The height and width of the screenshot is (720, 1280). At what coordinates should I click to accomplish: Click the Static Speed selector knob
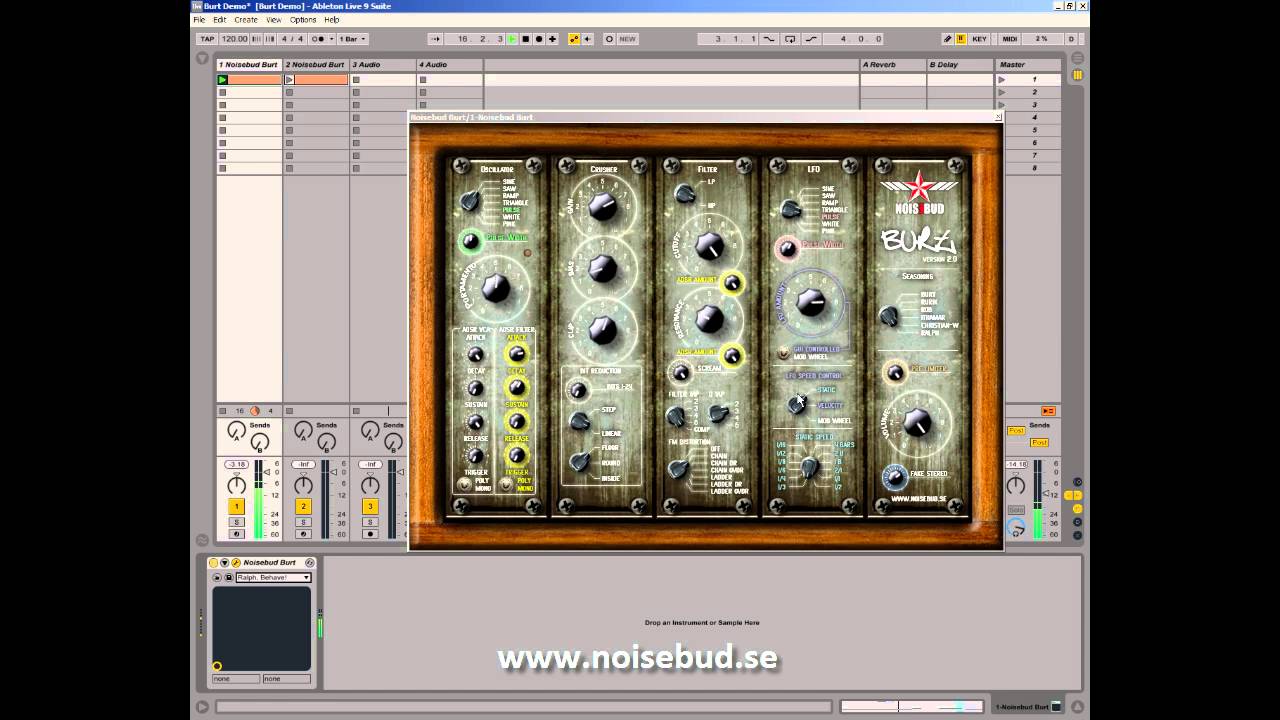810,466
